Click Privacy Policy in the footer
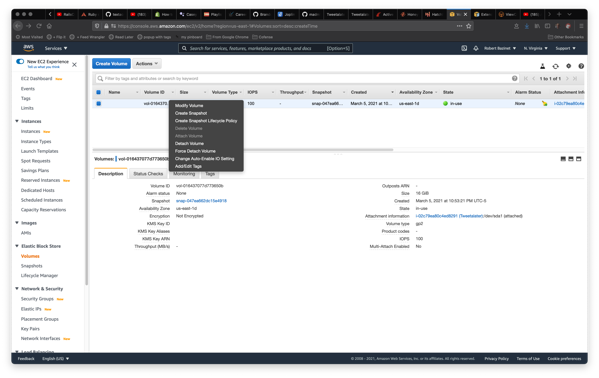The image size is (599, 378). pyautogui.click(x=497, y=359)
